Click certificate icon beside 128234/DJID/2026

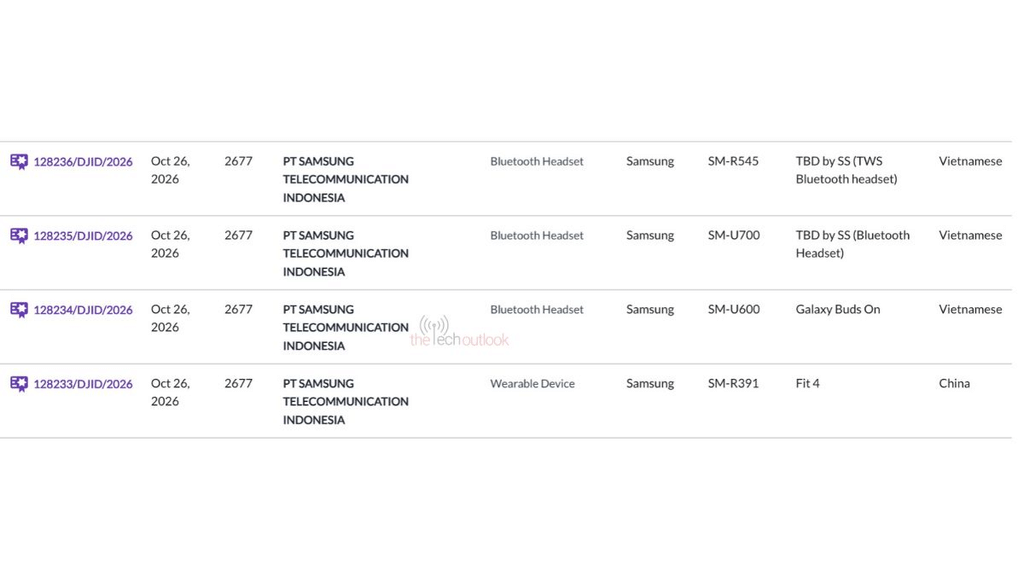pyautogui.click(x=19, y=310)
